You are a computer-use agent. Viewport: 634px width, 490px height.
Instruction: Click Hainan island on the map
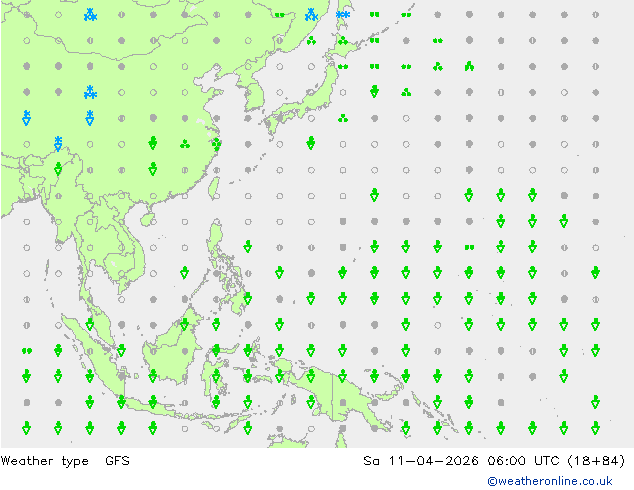point(148,220)
